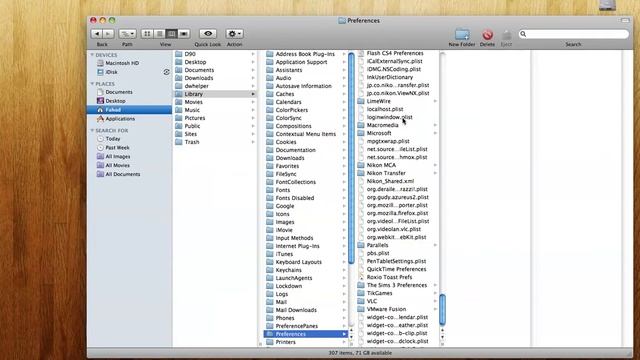Go forward with the forward arrow
The image size is (640, 360).
108,34
